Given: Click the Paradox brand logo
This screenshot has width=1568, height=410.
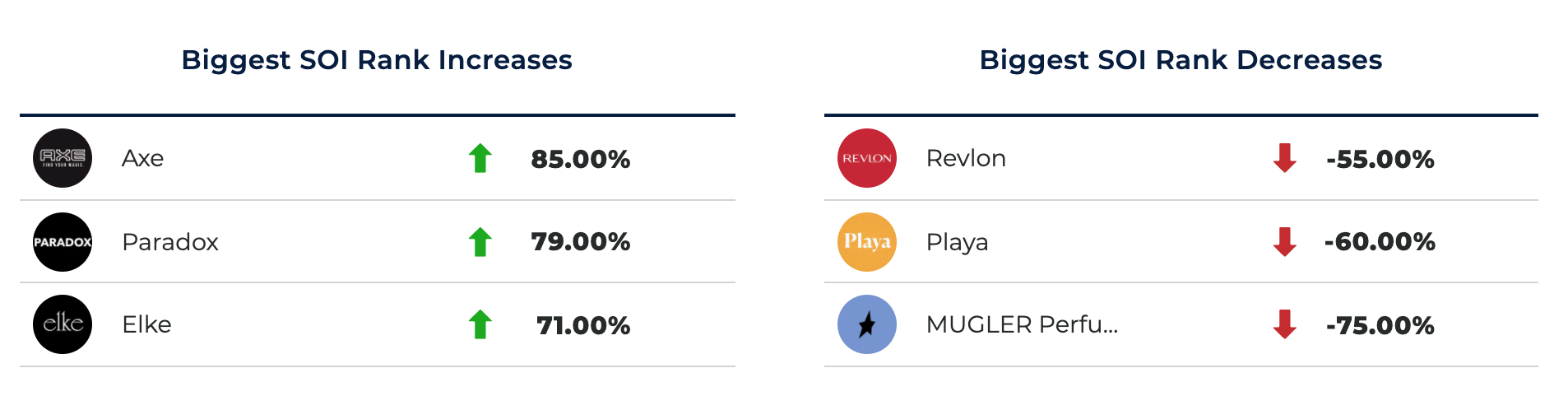Looking at the screenshot, I should point(63,242).
